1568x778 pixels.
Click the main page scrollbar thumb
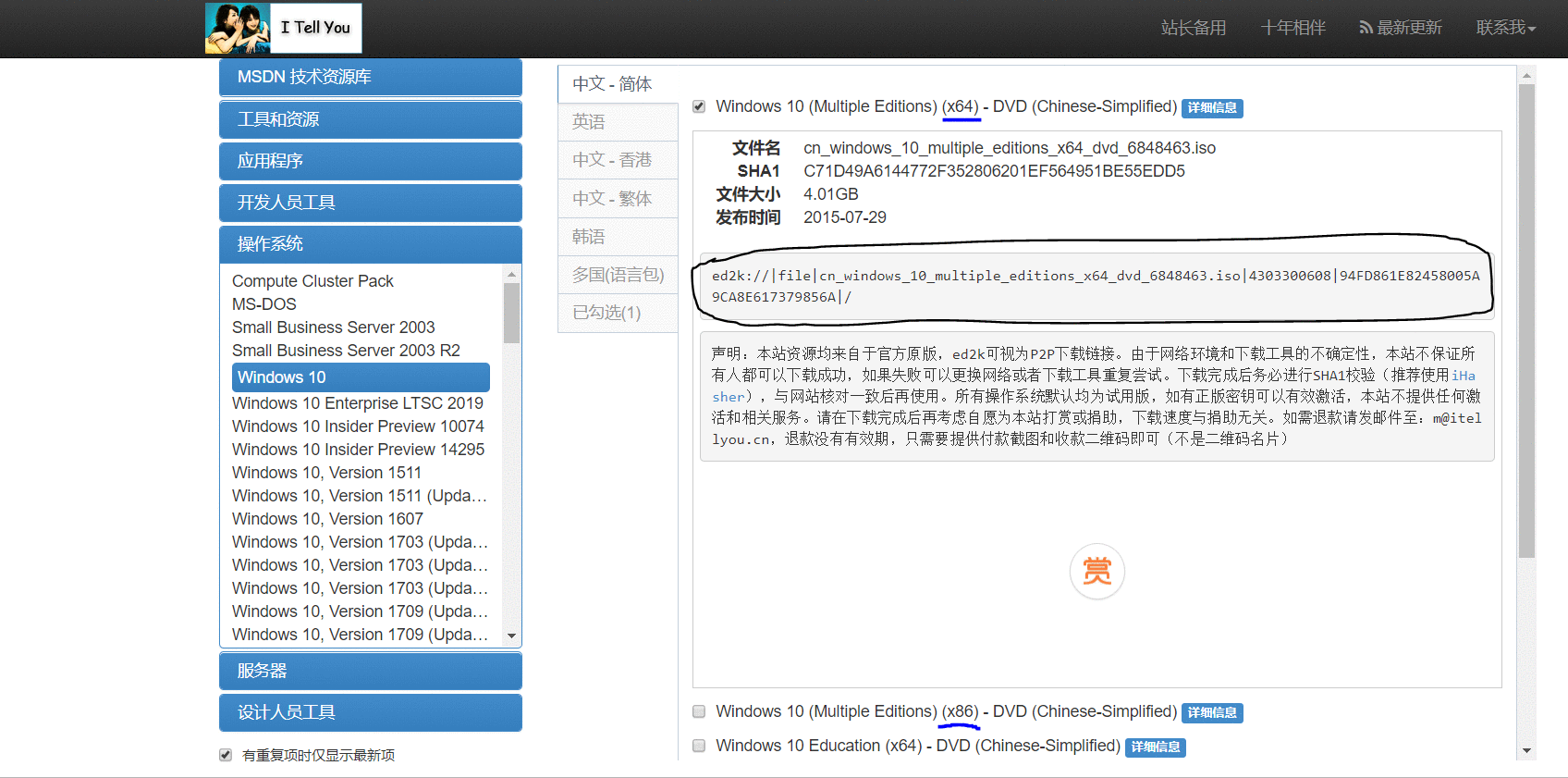point(1526,321)
